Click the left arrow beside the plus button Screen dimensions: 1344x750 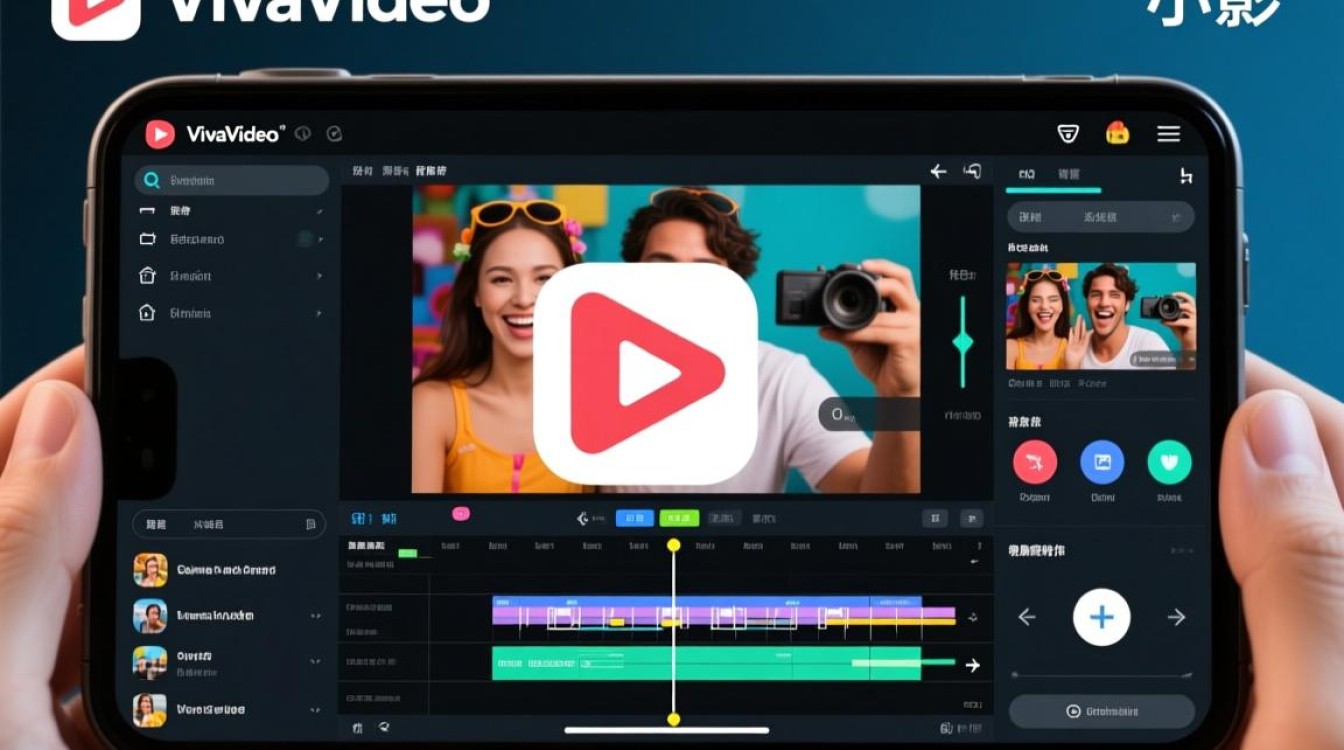tap(1026, 617)
